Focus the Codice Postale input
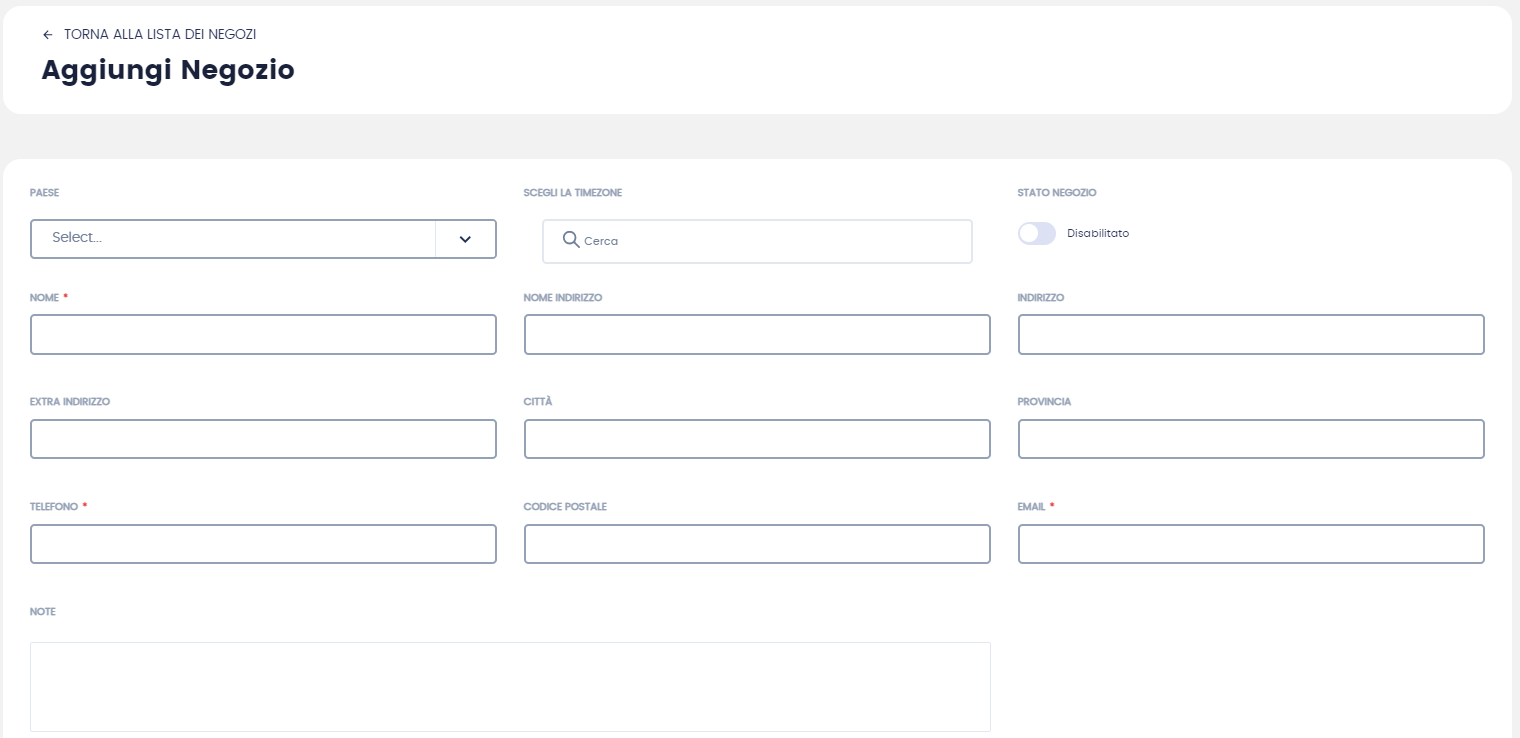1520x738 pixels. (x=757, y=544)
